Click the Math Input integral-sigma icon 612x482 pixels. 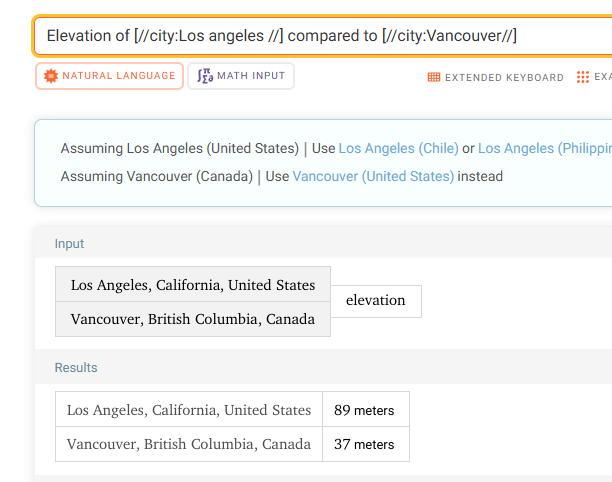click(205, 76)
